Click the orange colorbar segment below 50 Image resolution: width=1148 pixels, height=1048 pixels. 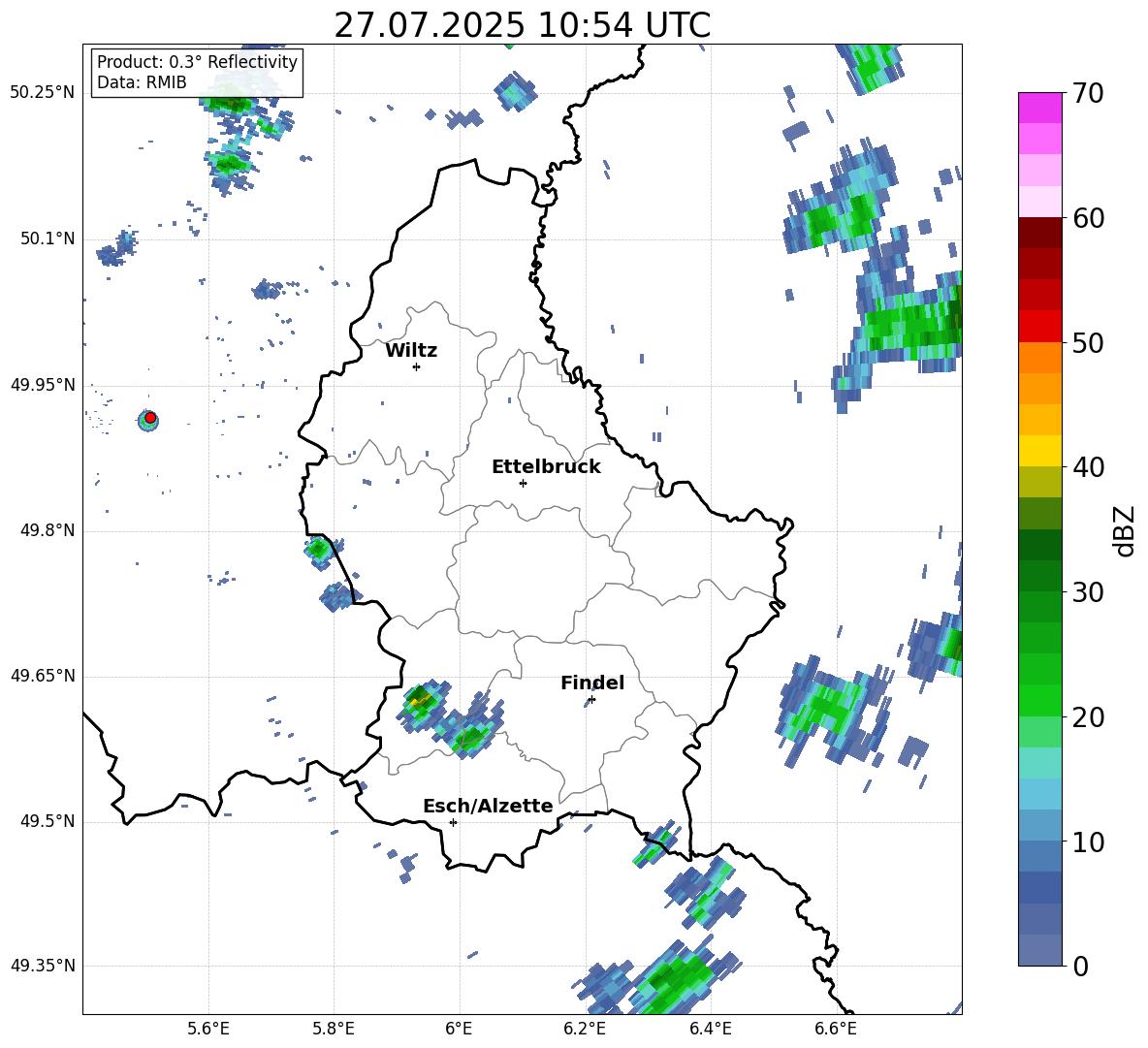[x=1039, y=357]
